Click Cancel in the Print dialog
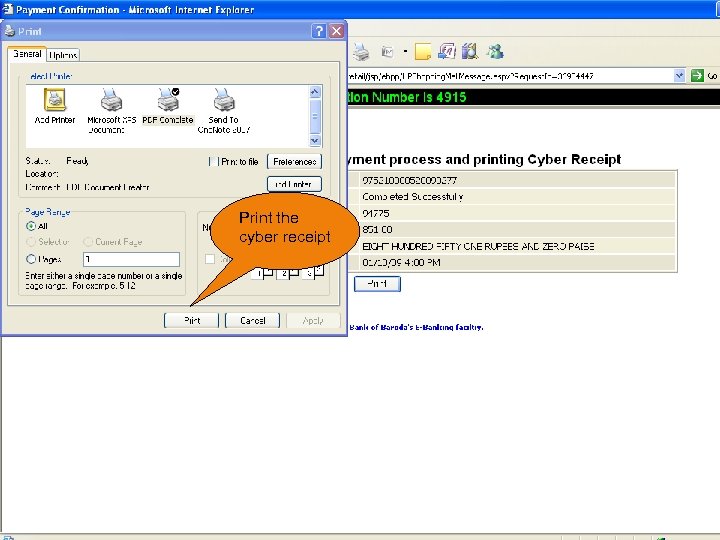The image size is (720, 540). click(253, 321)
